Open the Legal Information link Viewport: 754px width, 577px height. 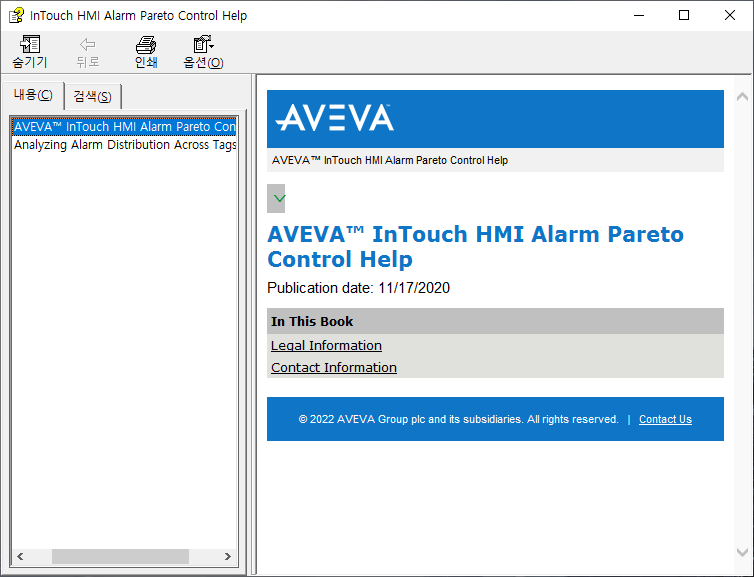click(326, 345)
